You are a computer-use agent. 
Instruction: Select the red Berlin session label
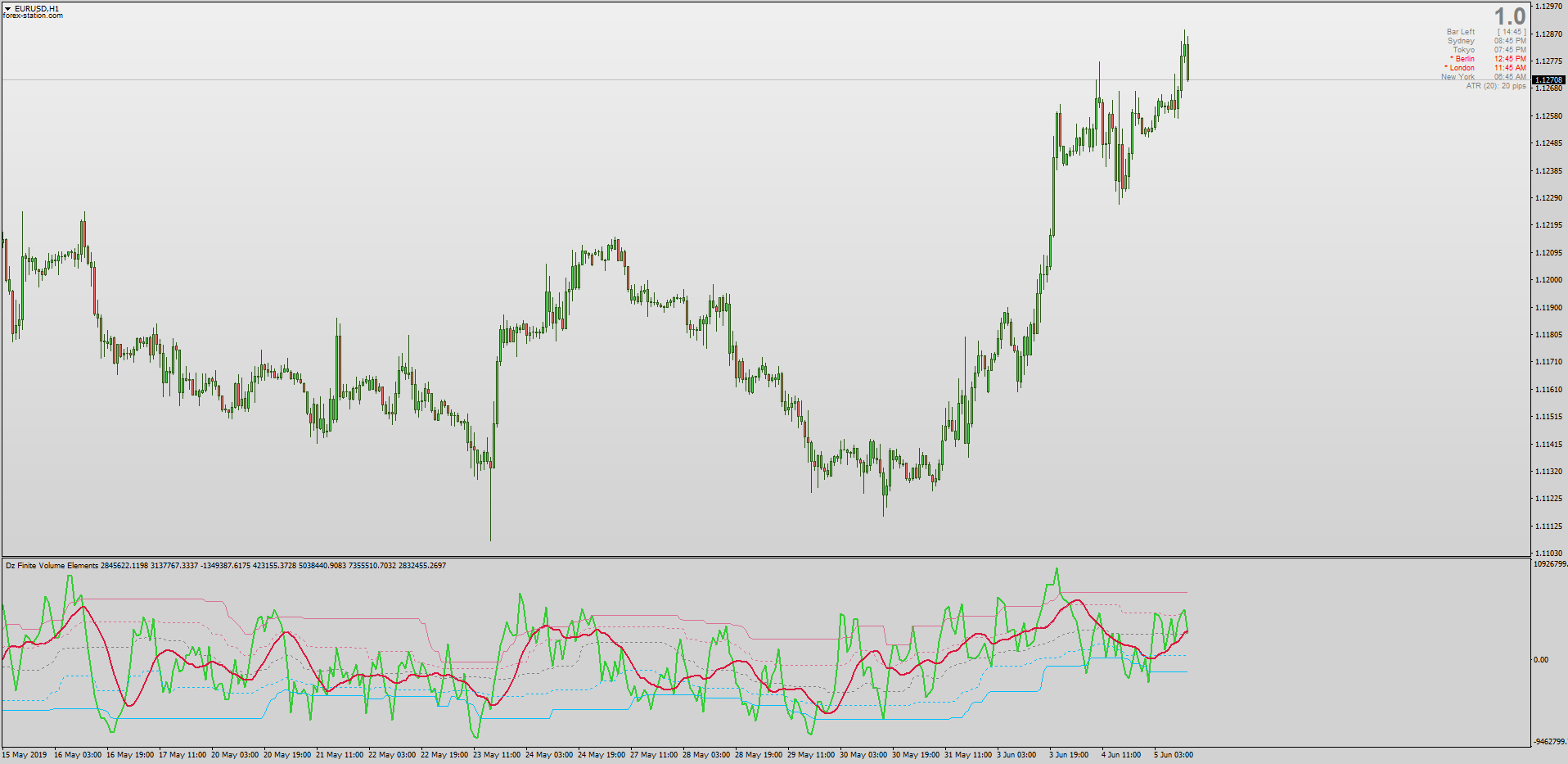click(1462, 59)
